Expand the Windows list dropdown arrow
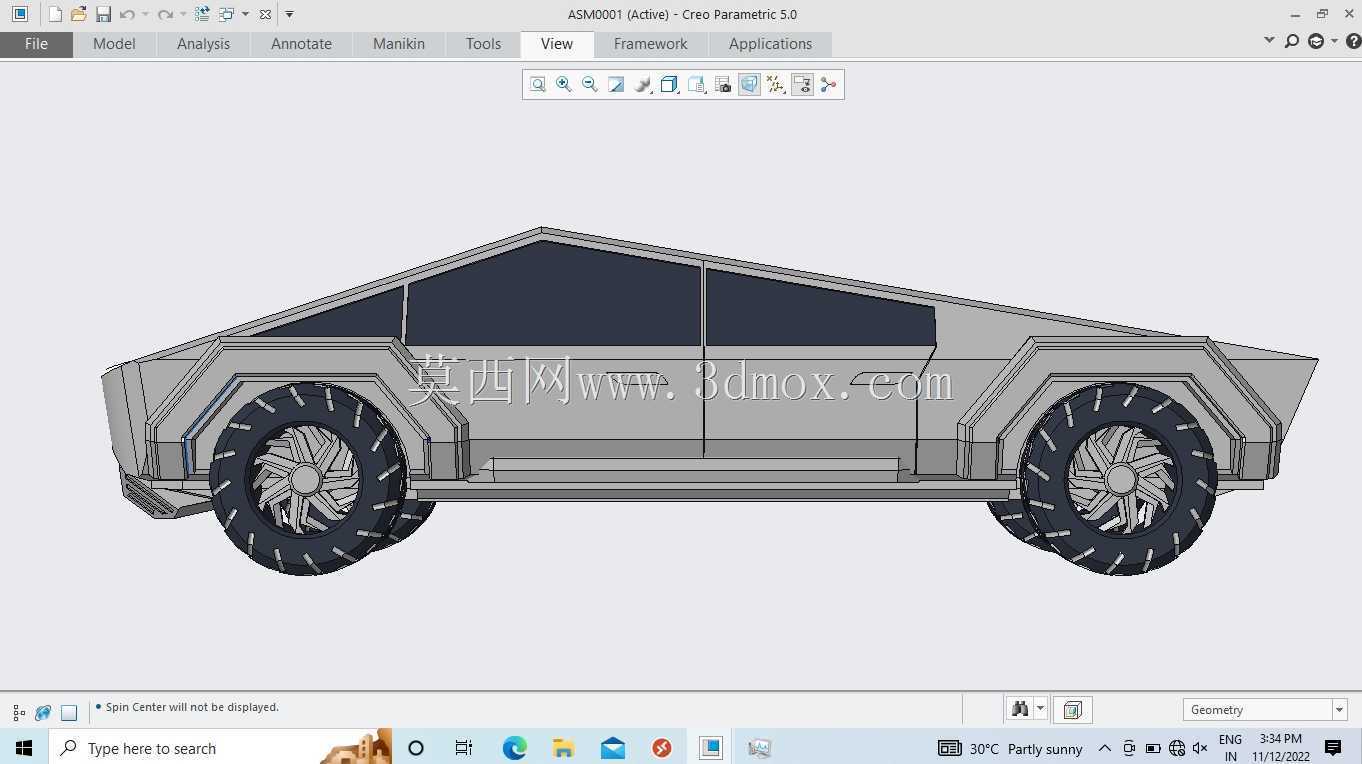The width and height of the screenshot is (1362, 764). coord(245,14)
